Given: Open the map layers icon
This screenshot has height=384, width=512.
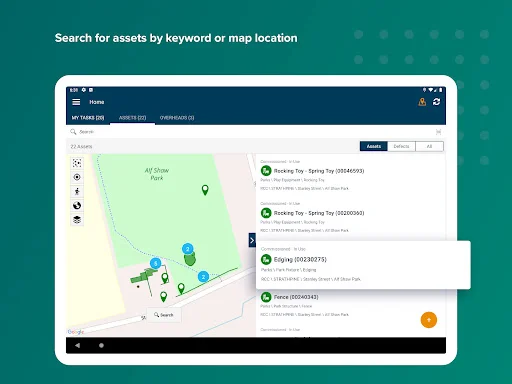Looking at the screenshot, I should click(x=77, y=220).
